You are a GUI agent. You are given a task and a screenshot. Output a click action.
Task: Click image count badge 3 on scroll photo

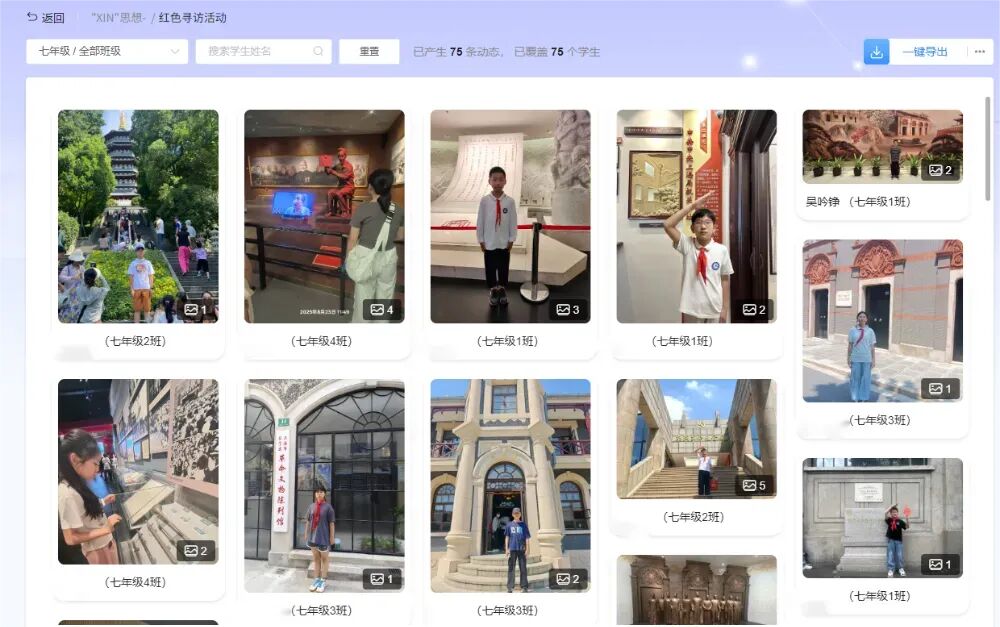tap(568, 309)
